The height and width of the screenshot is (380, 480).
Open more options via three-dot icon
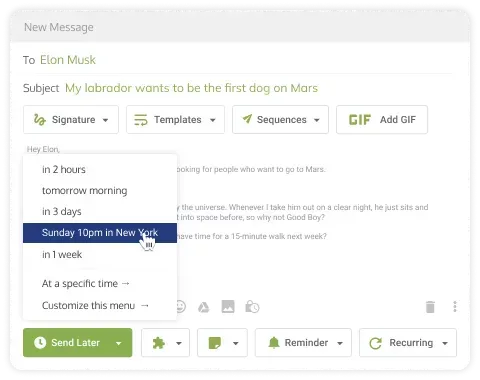click(x=455, y=307)
